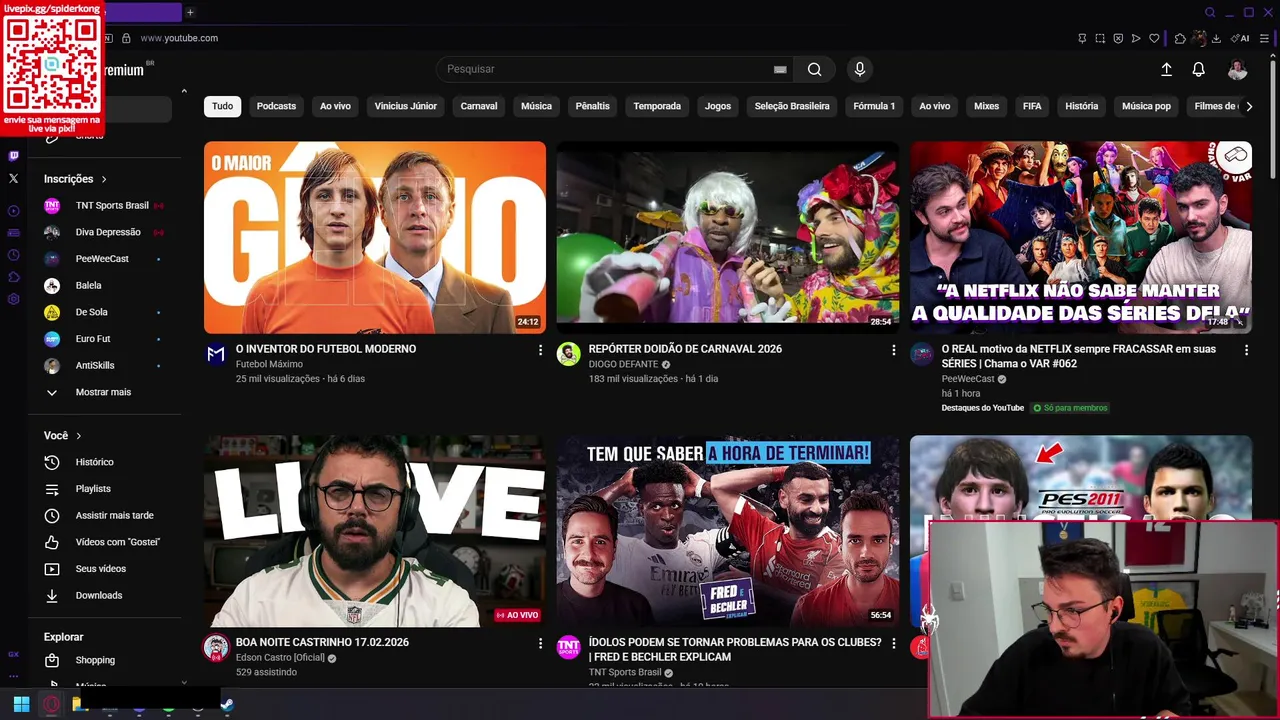Open options for BOA NOITE CASTRINHO live

pos(540,643)
